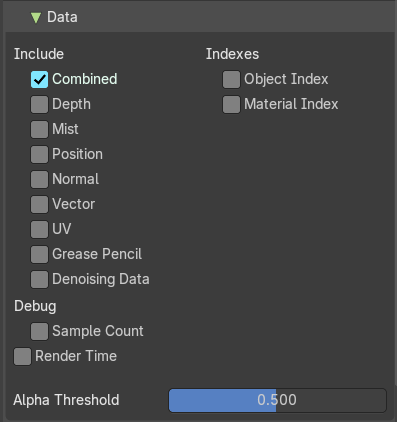
Task: Enable the Render Time checkbox
Action: coord(22,356)
